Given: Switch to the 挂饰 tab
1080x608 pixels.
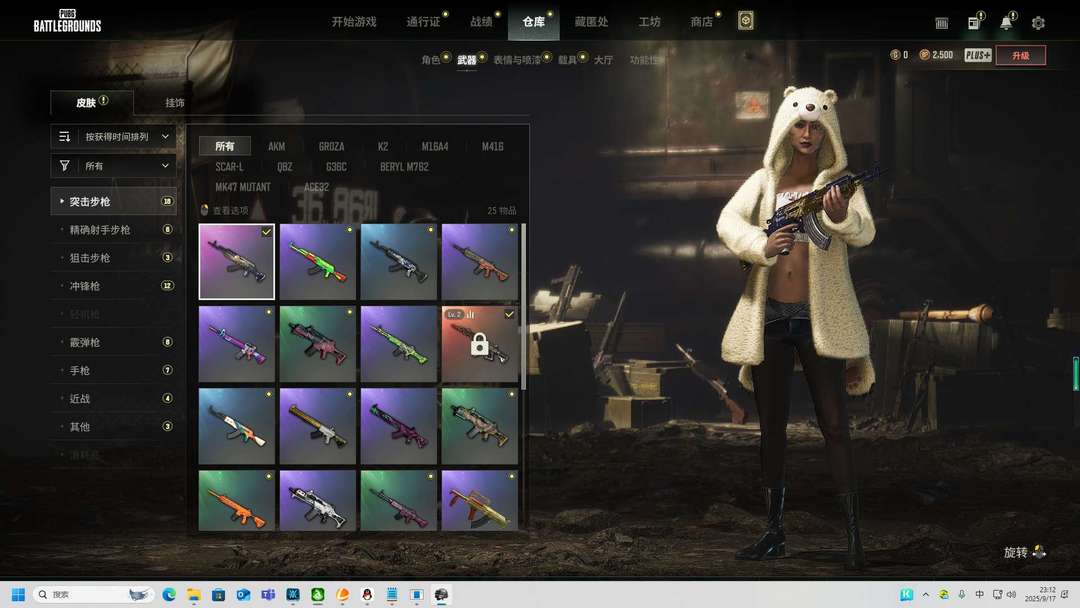Looking at the screenshot, I should tap(175, 103).
